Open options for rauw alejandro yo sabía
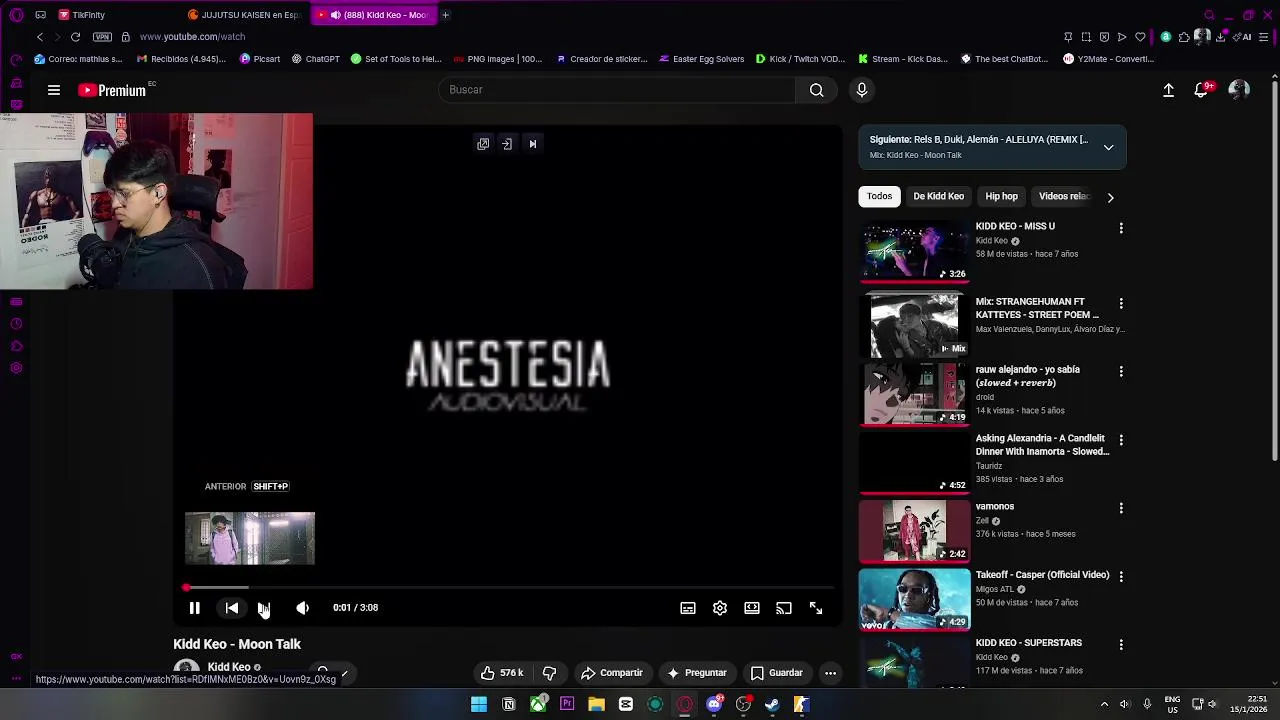The image size is (1280, 720). (1121, 372)
